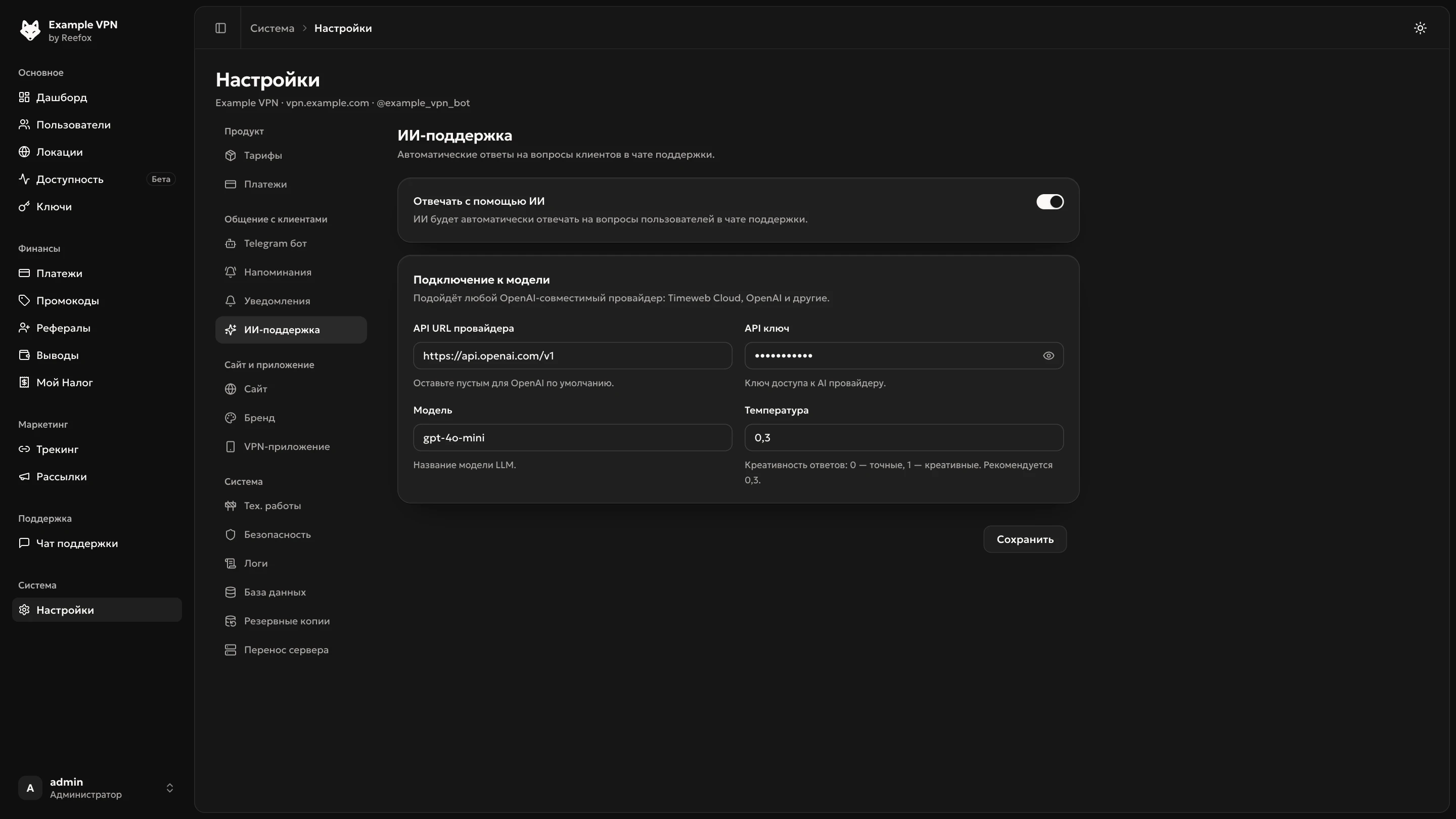Open the Сайт settings section
The width and height of the screenshot is (1456, 819).
coord(291,389)
